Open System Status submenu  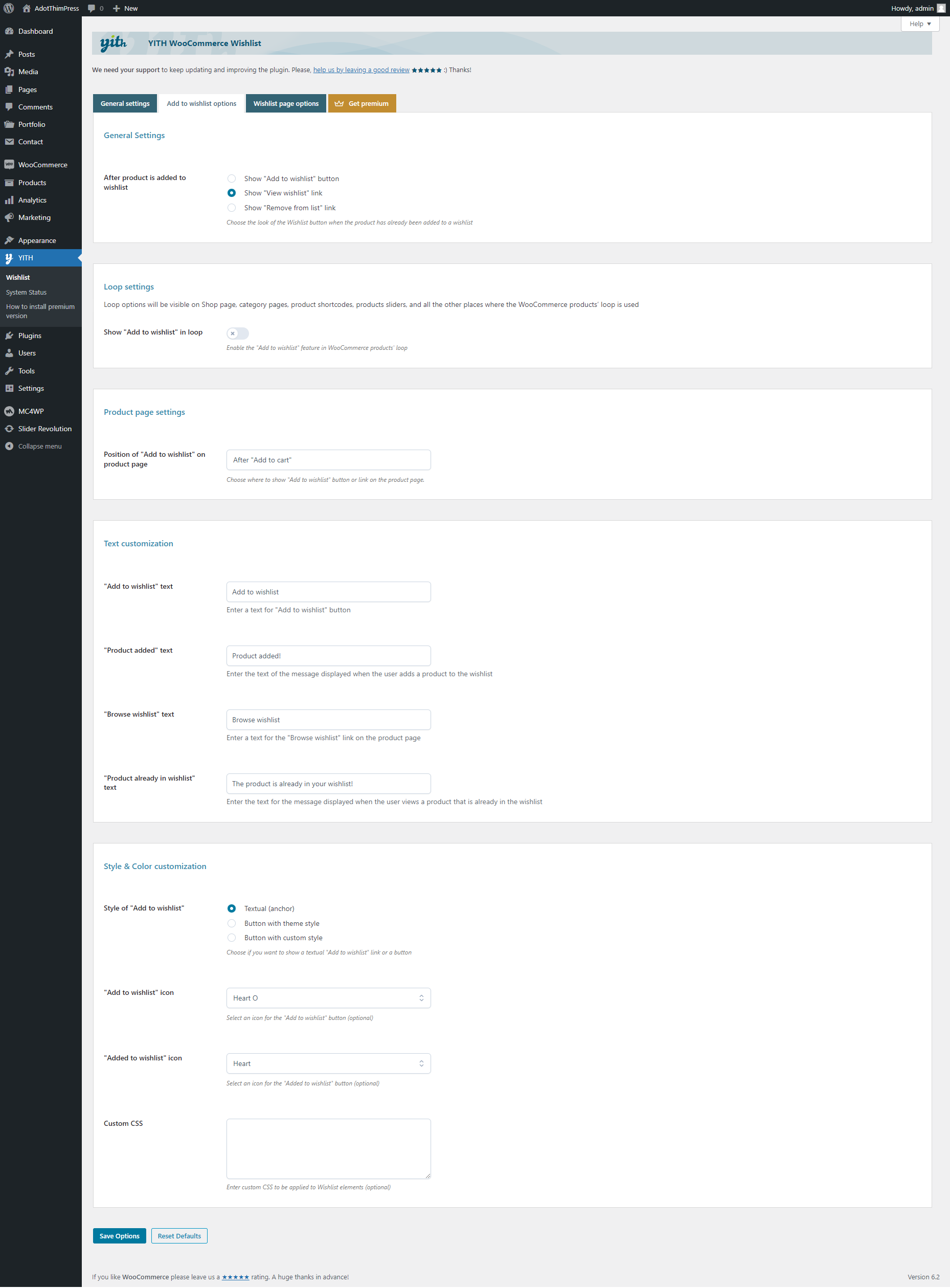point(27,292)
